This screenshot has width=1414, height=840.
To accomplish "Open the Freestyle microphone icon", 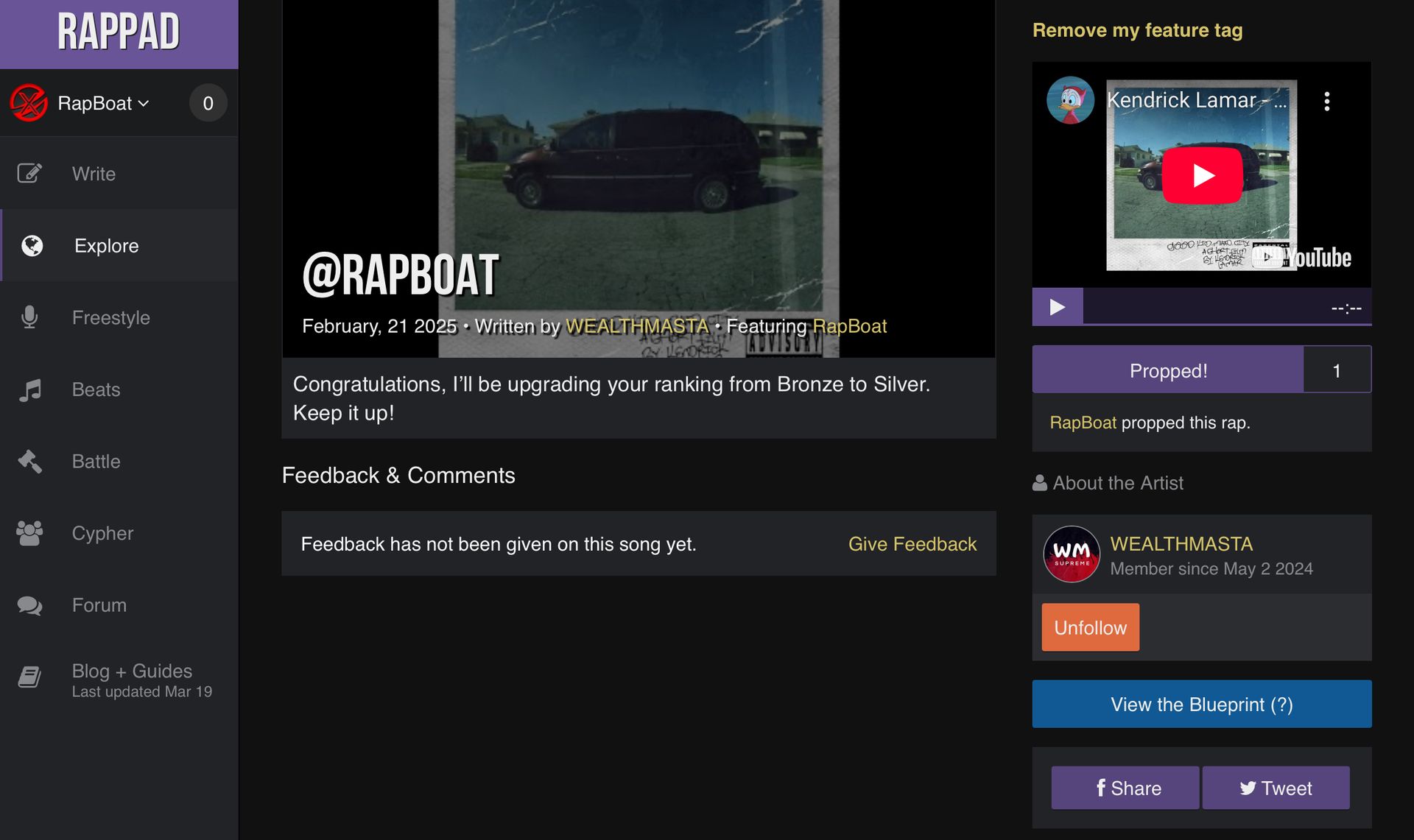I will 29,317.
